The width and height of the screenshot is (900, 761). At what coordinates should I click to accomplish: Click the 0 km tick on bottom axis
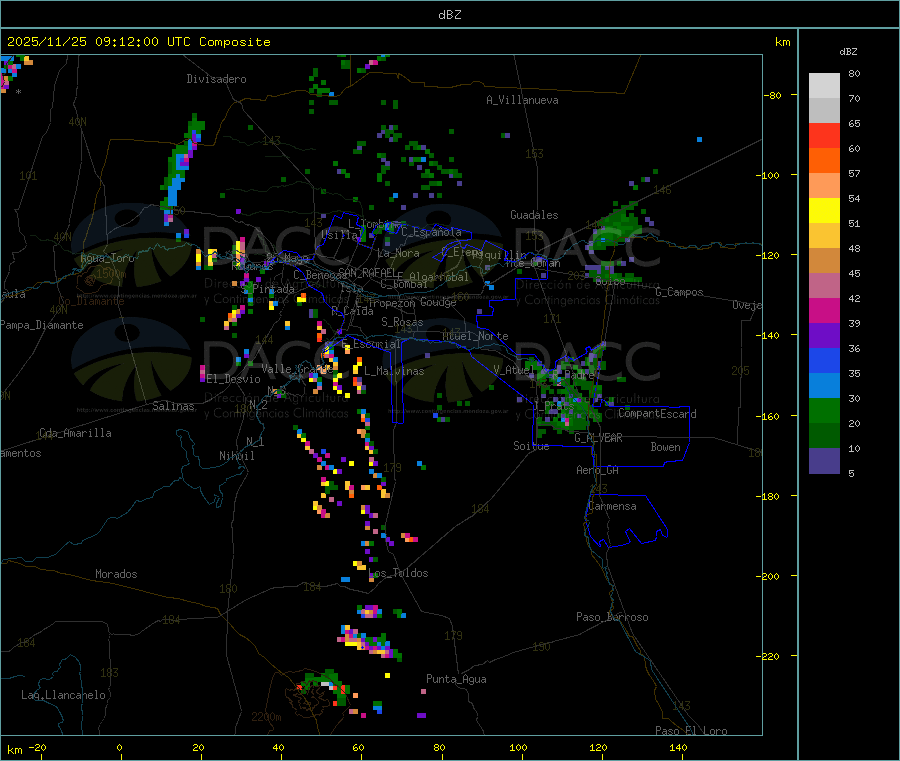119,747
